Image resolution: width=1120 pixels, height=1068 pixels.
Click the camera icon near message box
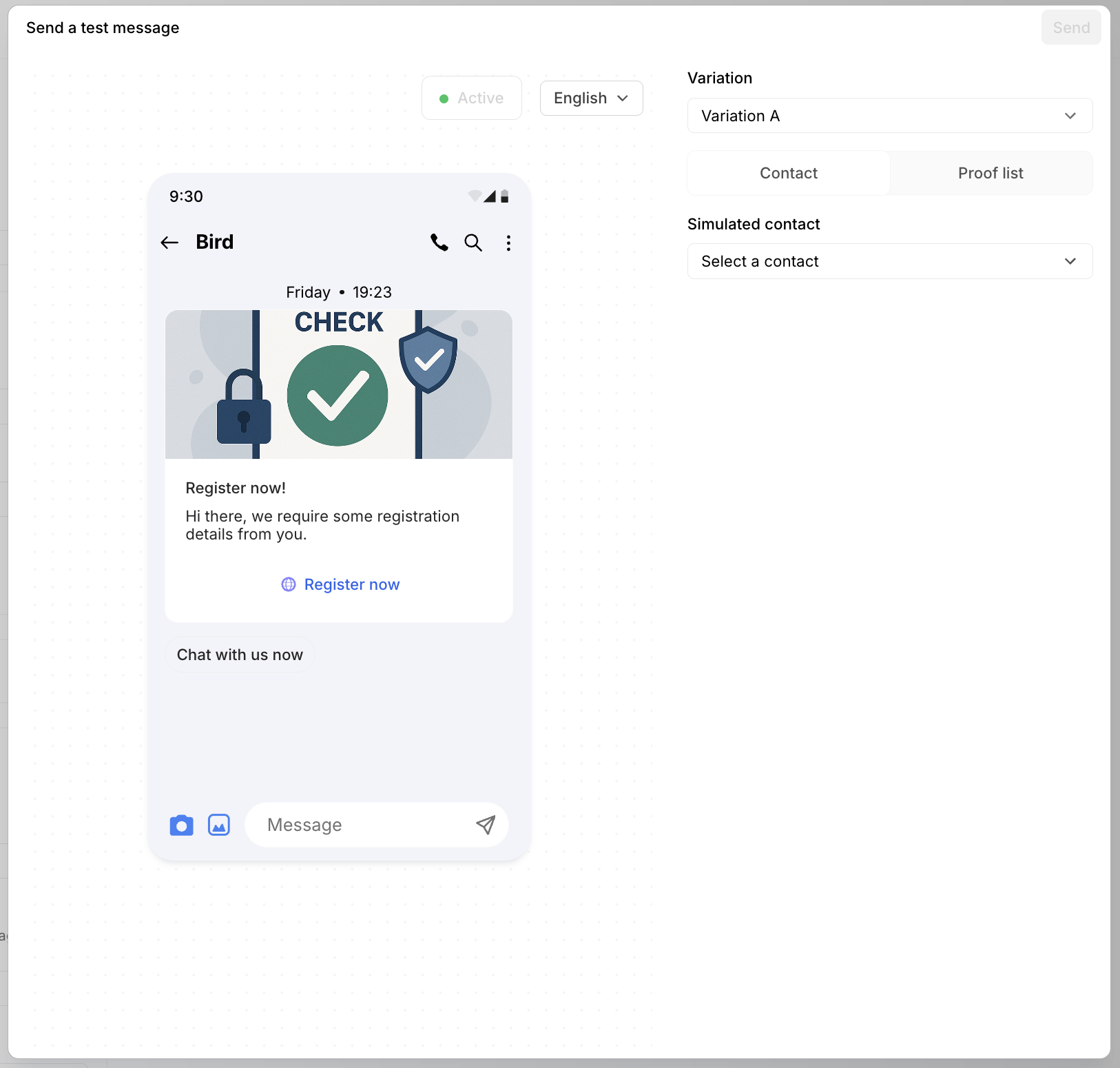pyautogui.click(x=181, y=825)
